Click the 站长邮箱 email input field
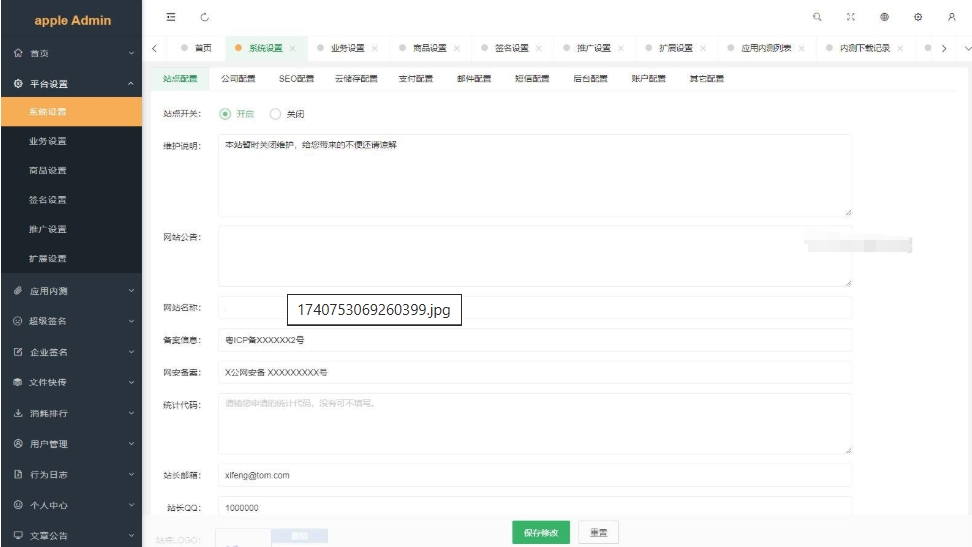Screen dimensions: 972x547 click(534, 475)
